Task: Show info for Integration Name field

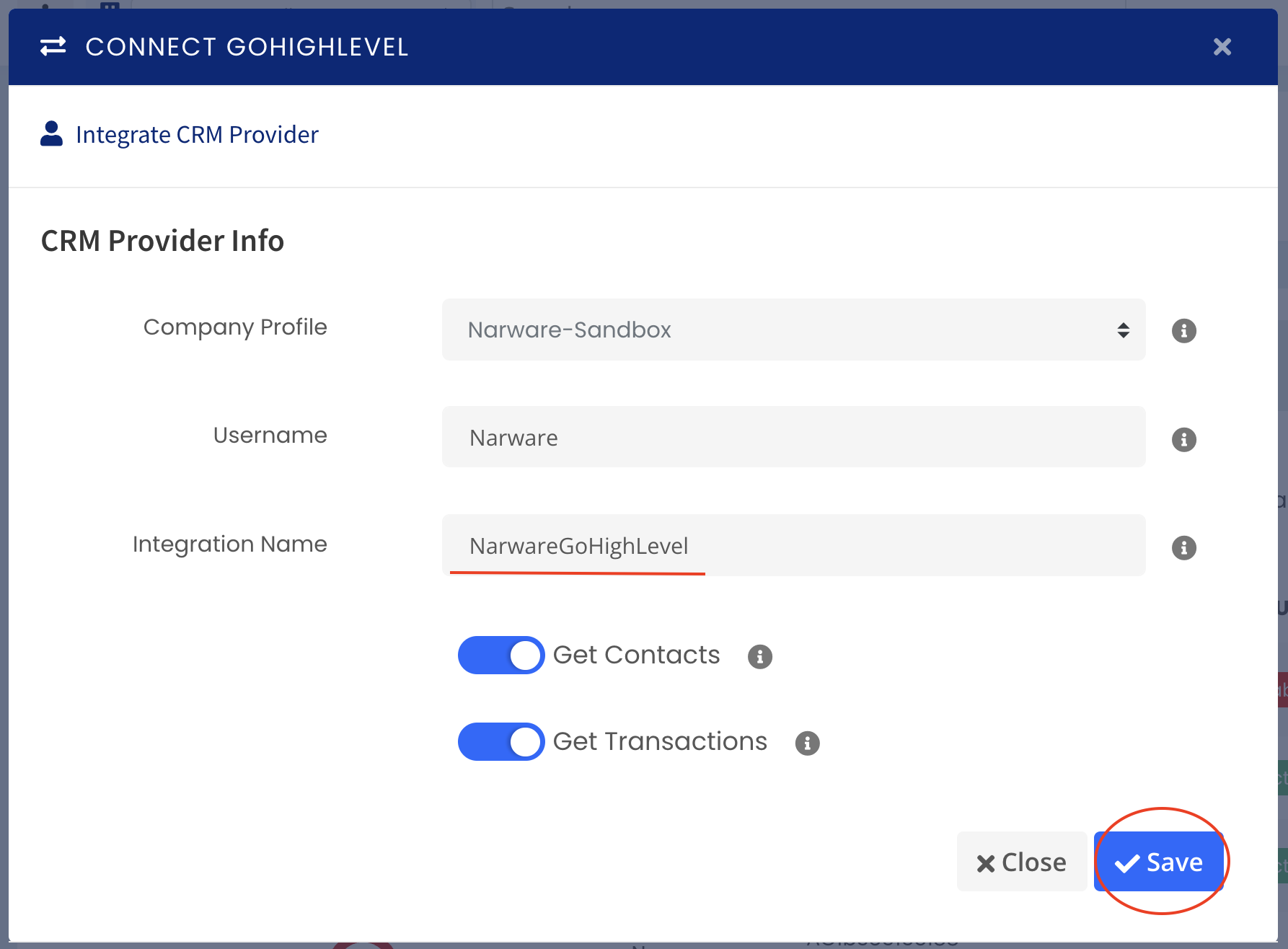Action: pos(1183,547)
